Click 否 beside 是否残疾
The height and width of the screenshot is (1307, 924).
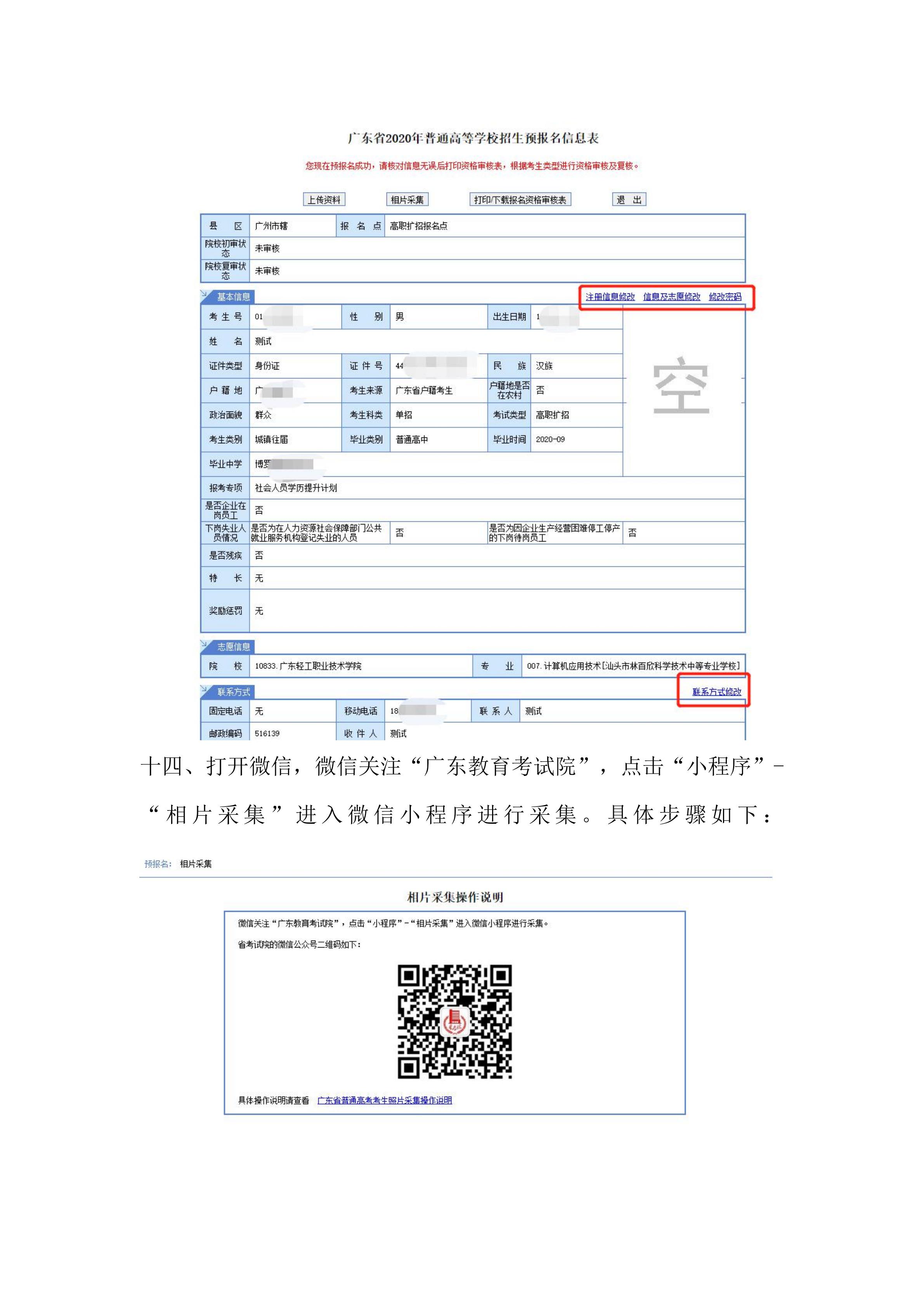pyautogui.click(x=259, y=555)
